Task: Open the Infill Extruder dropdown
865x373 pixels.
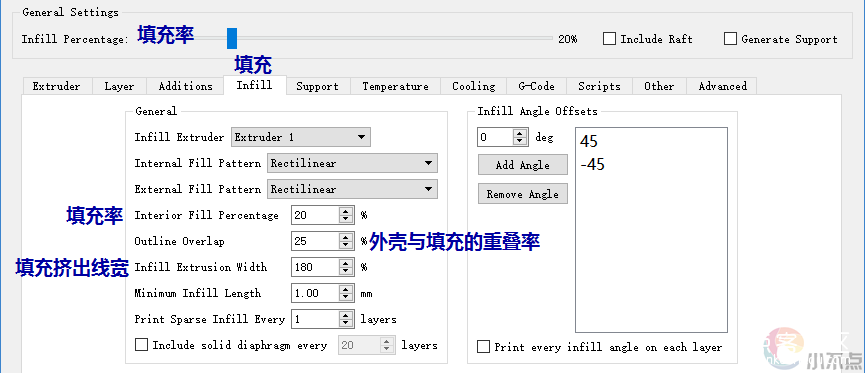Action: coord(301,137)
